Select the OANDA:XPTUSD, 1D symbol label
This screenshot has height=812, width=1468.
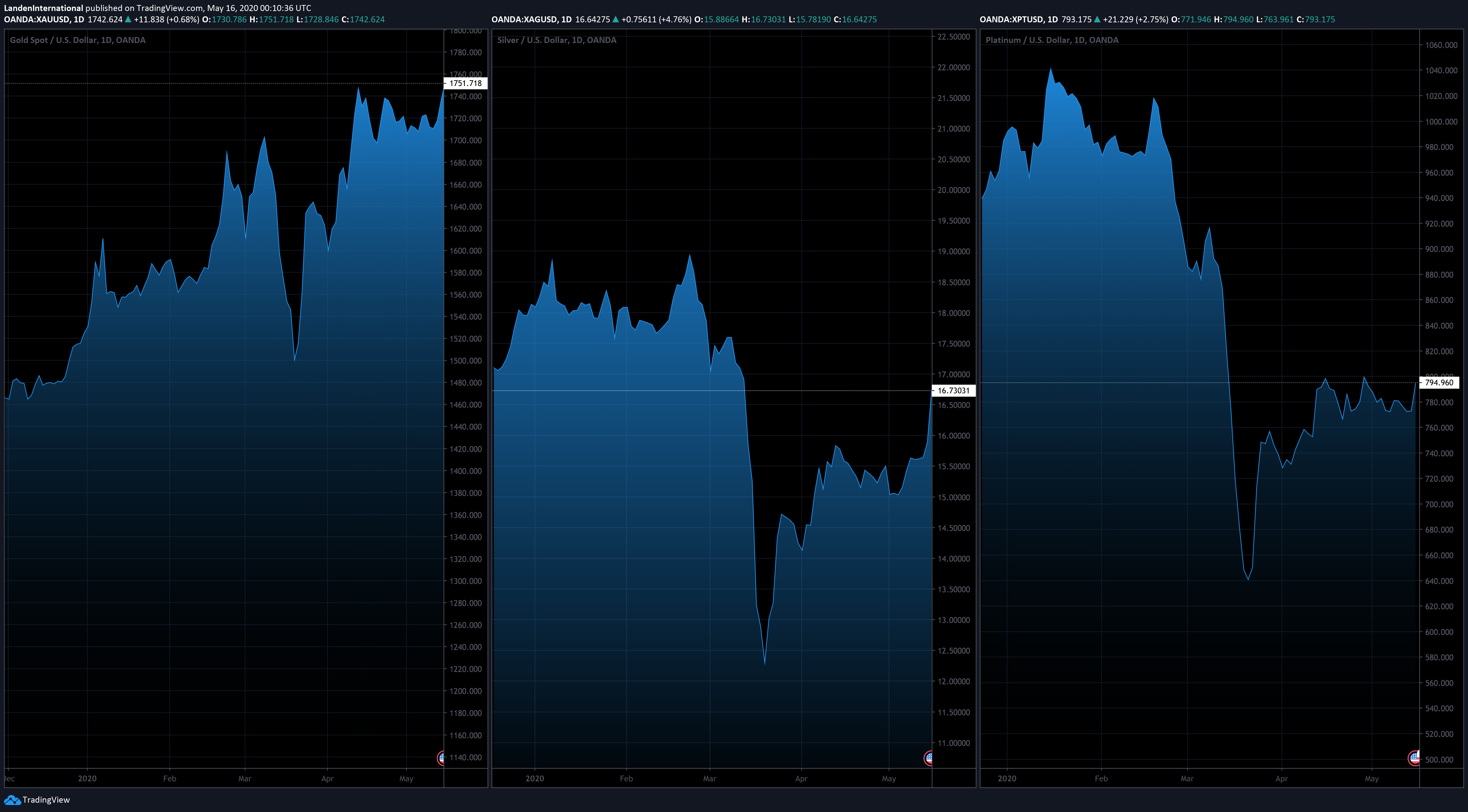[x=1019, y=19]
